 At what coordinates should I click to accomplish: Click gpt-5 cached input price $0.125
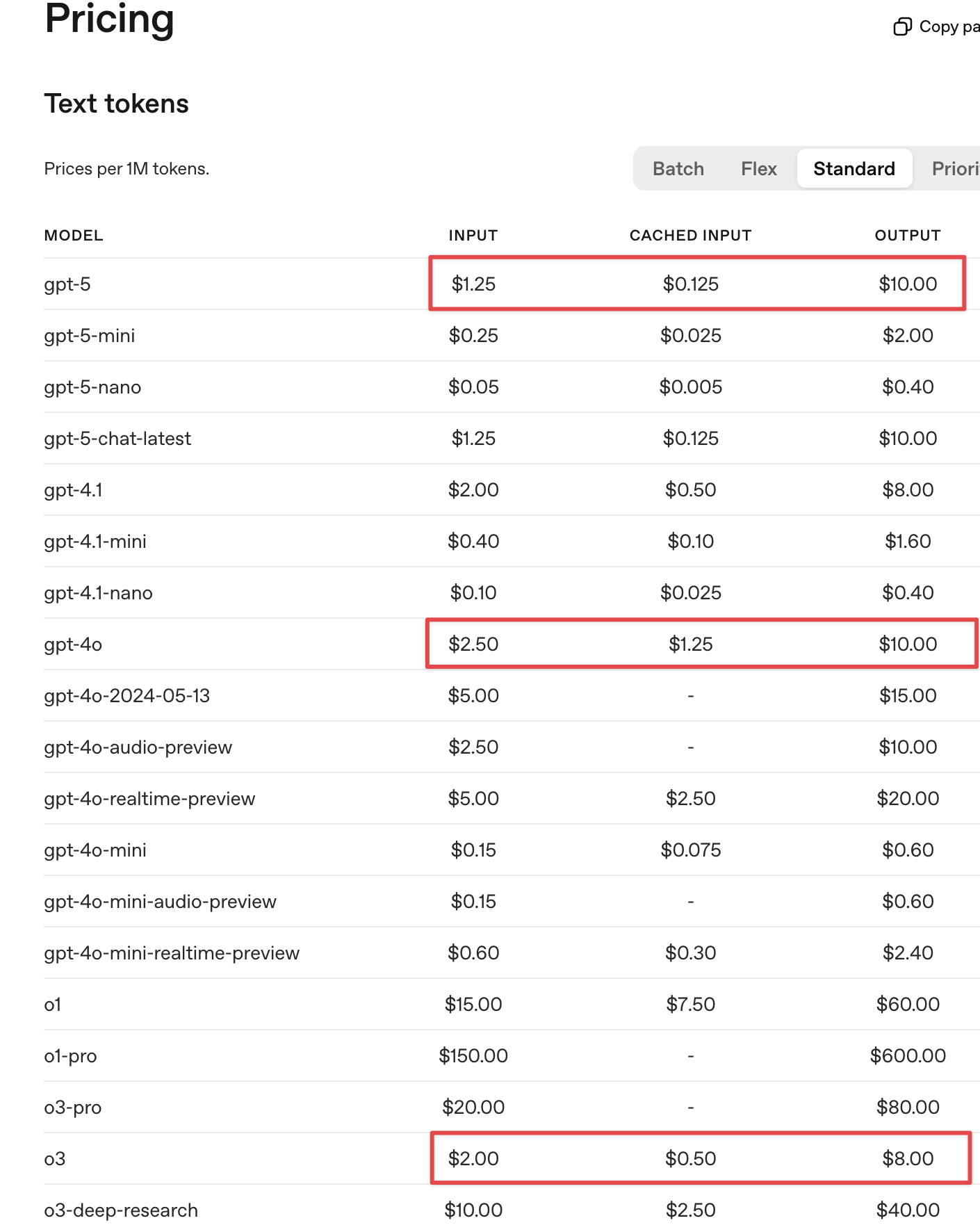tap(691, 284)
